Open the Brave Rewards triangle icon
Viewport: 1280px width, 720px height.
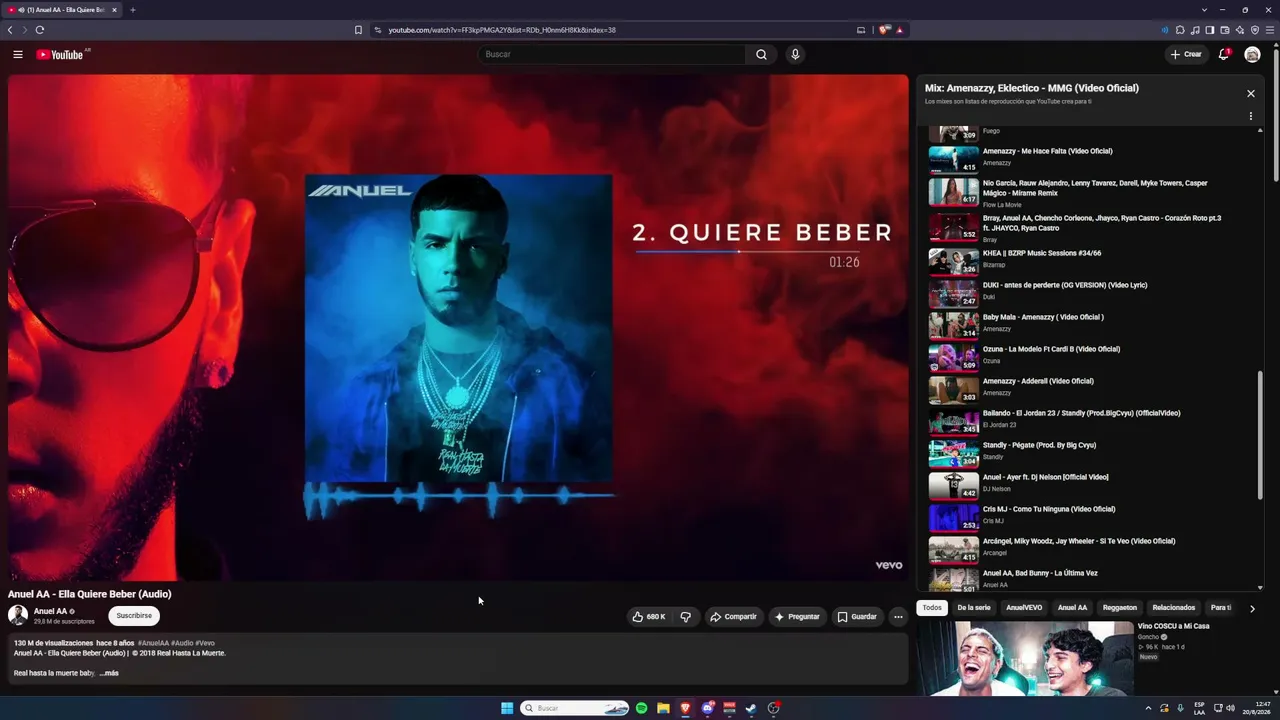point(900,30)
